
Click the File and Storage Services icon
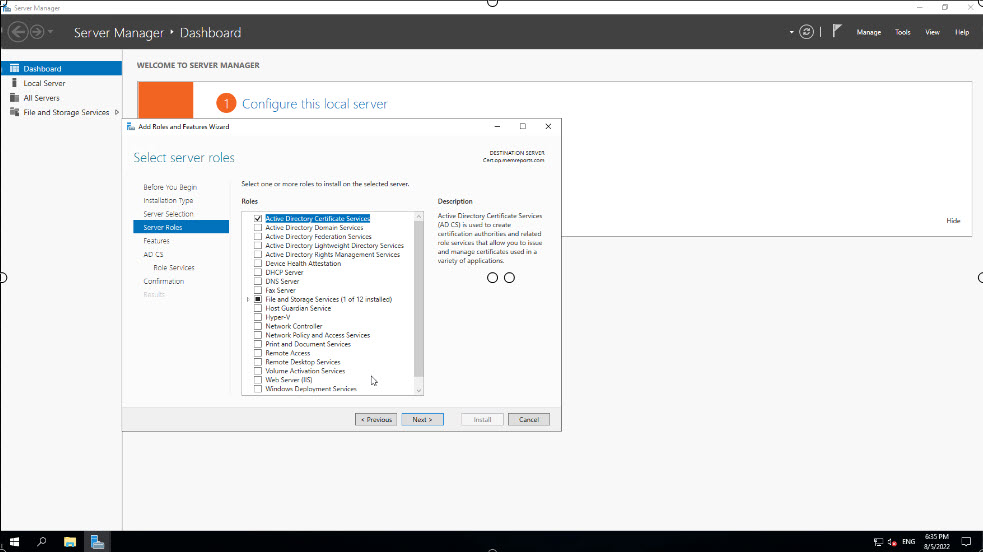pyautogui.click(x=14, y=112)
